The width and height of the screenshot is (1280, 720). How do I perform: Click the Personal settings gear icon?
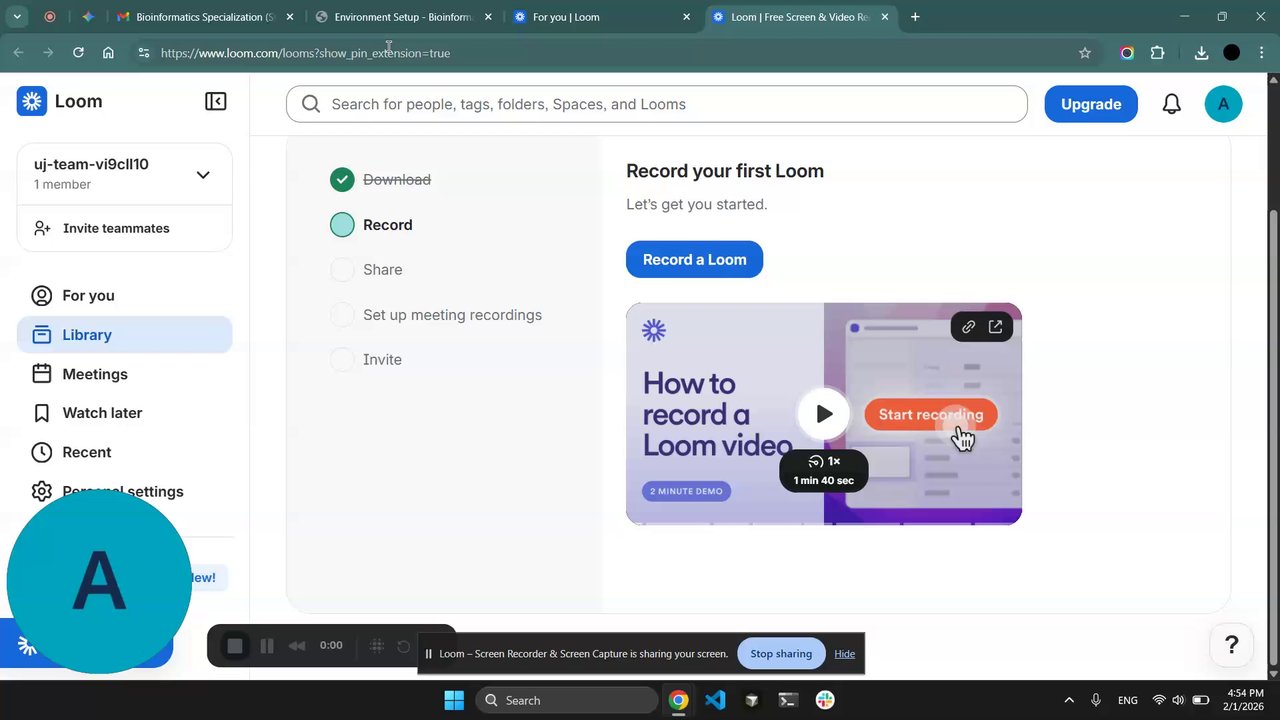coord(41,491)
